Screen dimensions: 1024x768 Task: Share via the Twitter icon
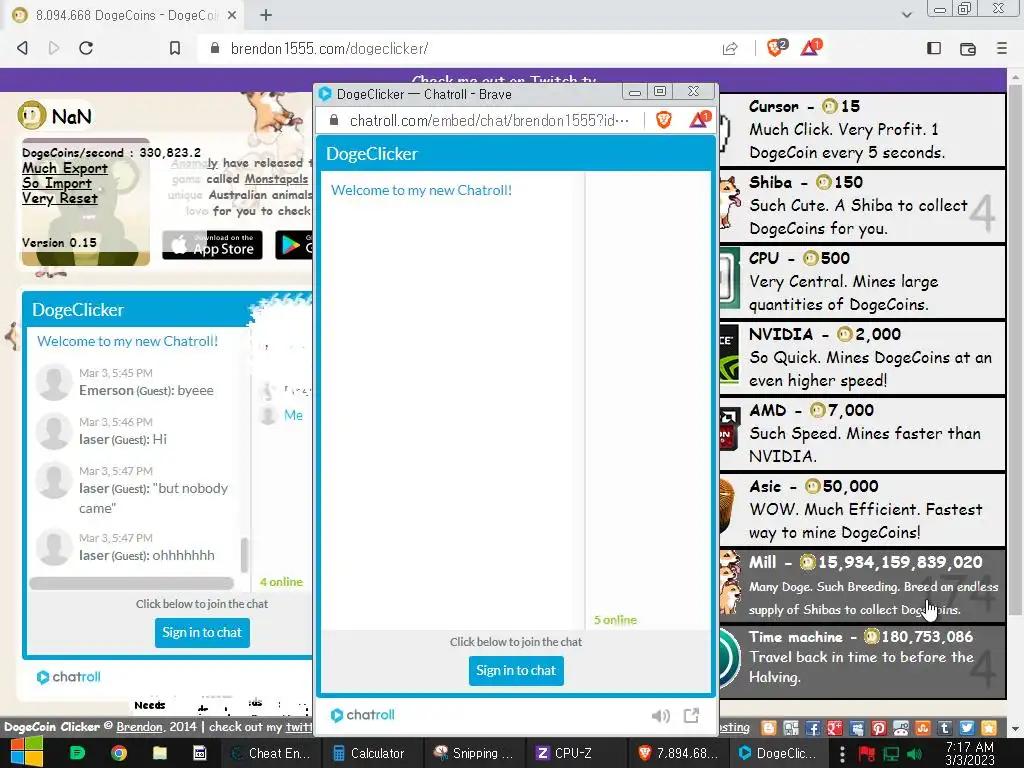click(x=967, y=728)
